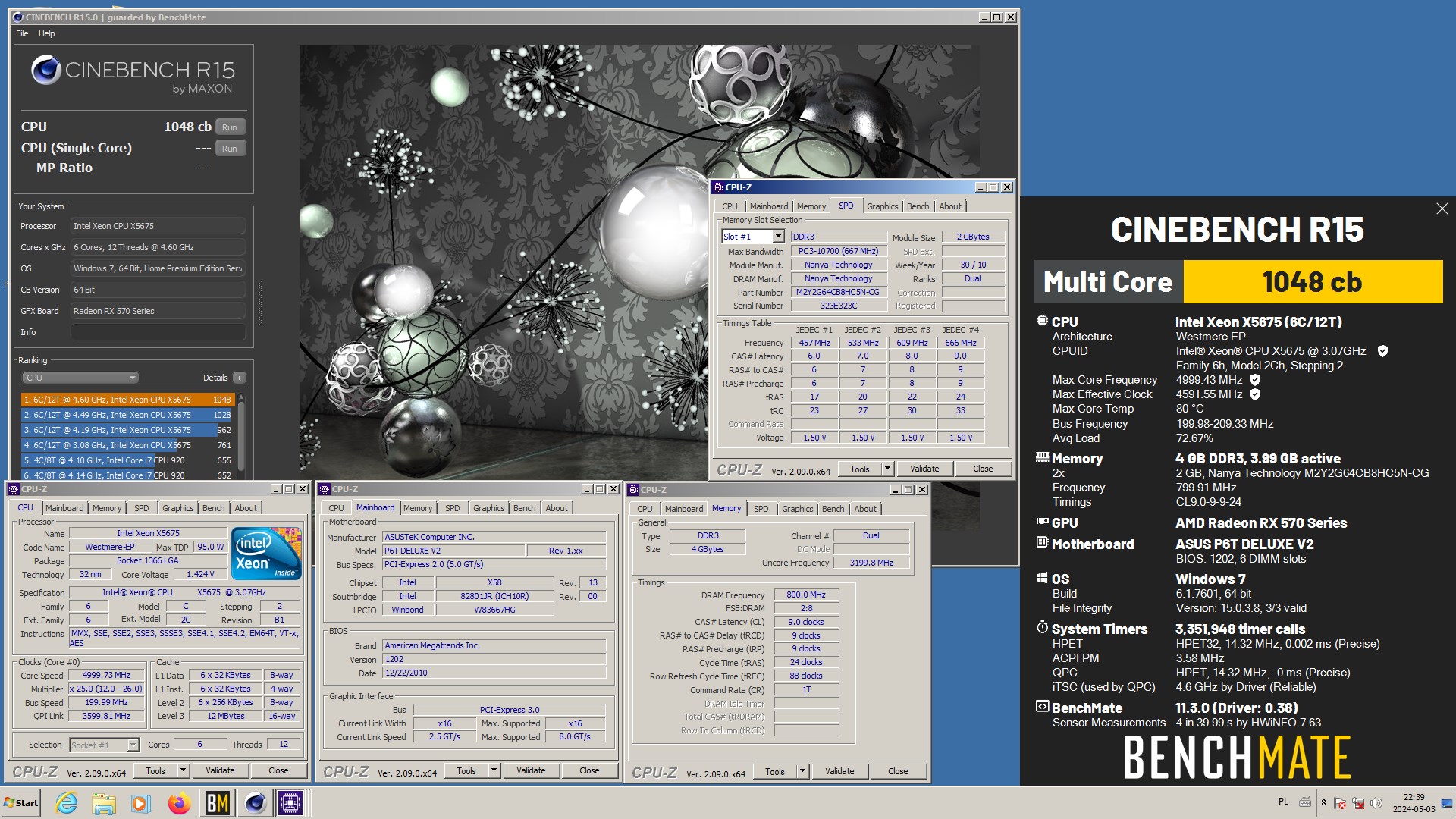Select ranking entry 6C/12T @ 4.49 GHz Xeon X5675
1456x819 pixels.
[127, 415]
